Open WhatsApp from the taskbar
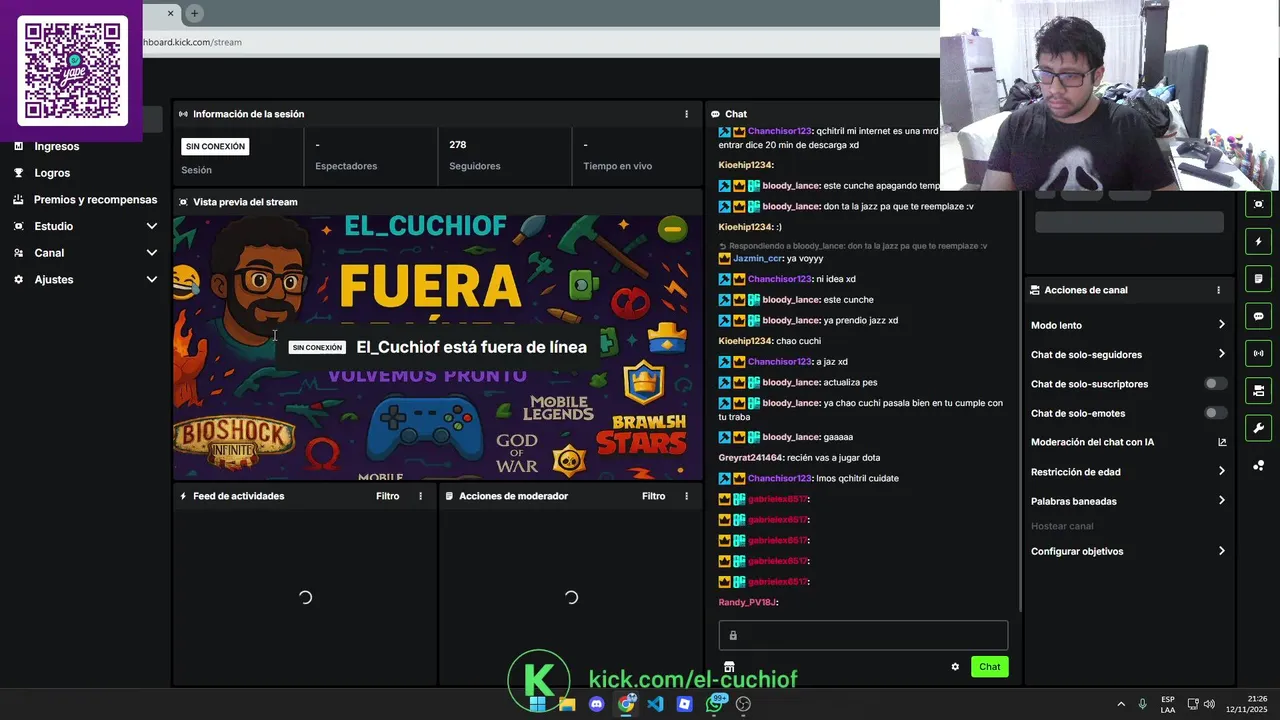This screenshot has width=1280, height=720. 714,704
